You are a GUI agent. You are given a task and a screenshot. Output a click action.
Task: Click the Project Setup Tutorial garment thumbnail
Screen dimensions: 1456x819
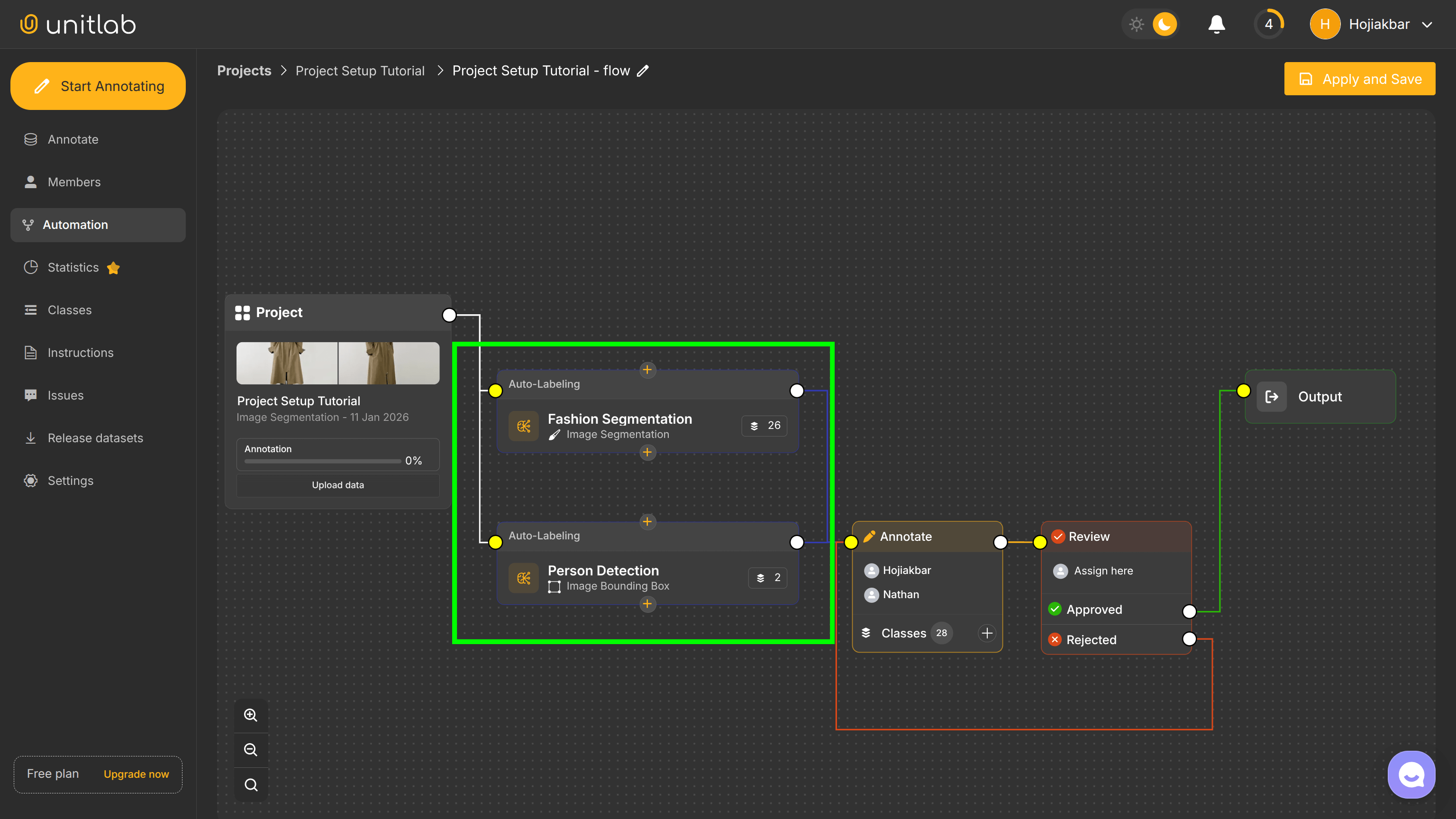tap(337, 363)
